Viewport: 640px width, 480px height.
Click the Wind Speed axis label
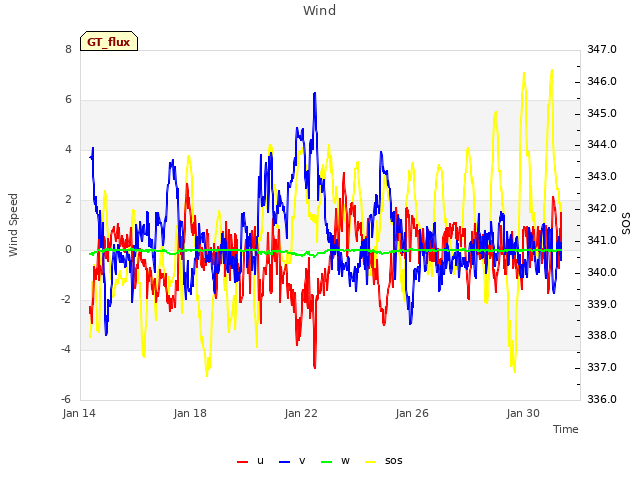point(13,225)
